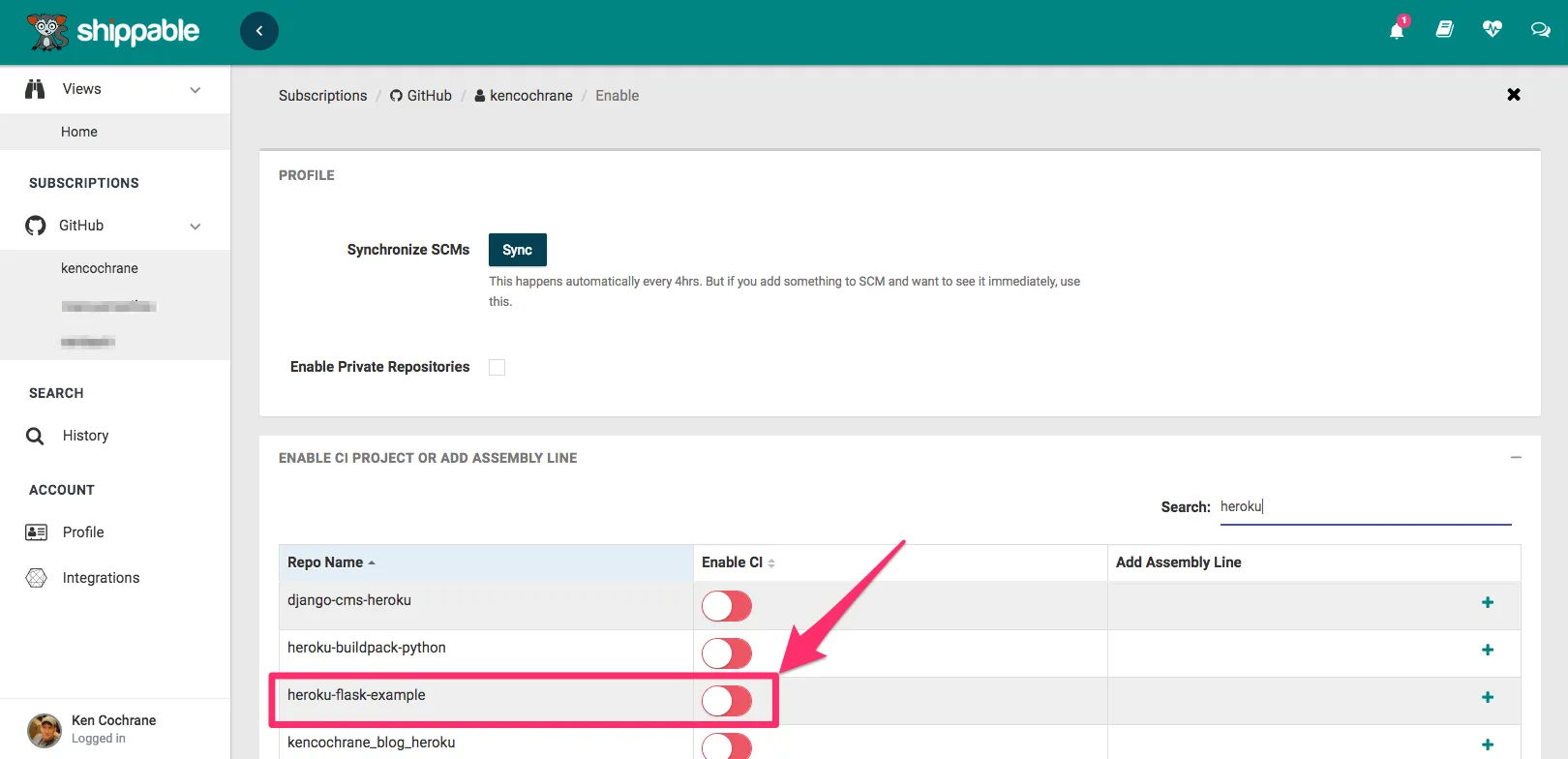Image resolution: width=1568 pixels, height=759 pixels.
Task: Click the Integrations hexagon icon
Action: pyautogui.click(x=36, y=578)
